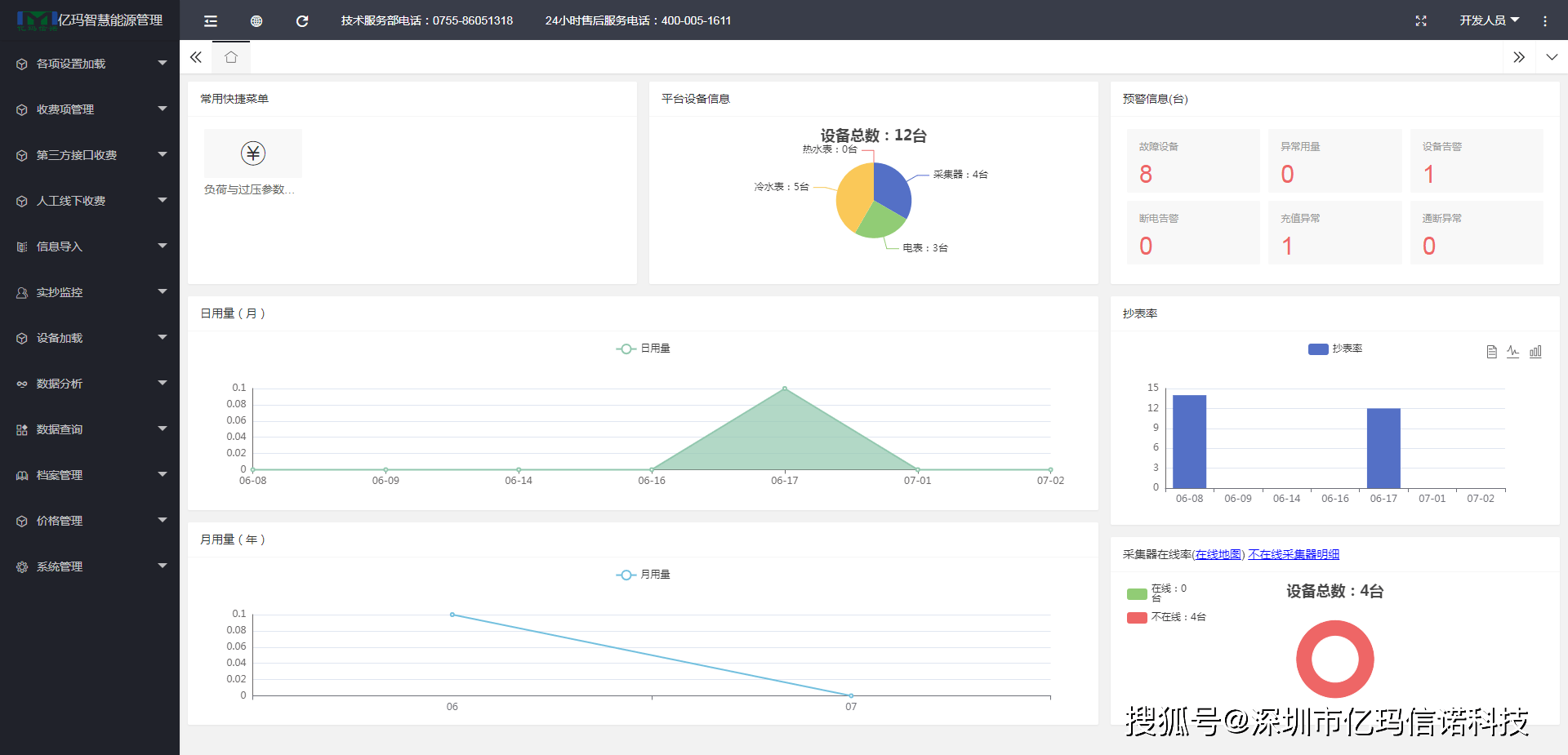Expand arrow next to 系统管理
1568x755 pixels.
pos(163,566)
